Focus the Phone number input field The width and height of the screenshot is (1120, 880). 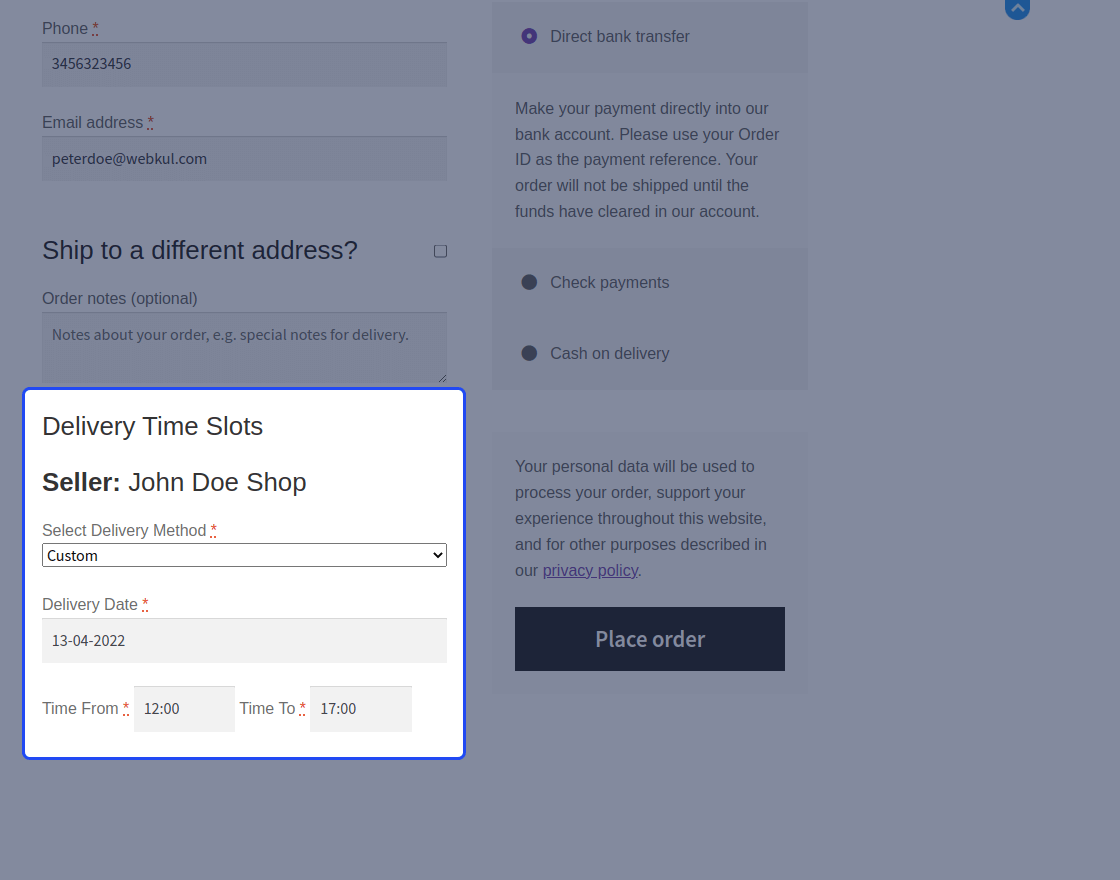[244, 64]
